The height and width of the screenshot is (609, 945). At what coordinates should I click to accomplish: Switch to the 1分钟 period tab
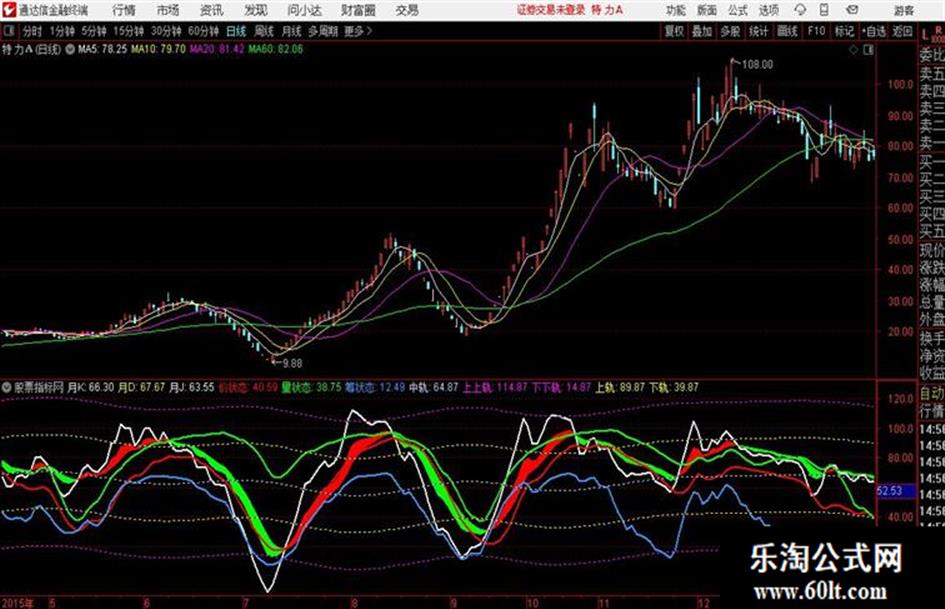tap(61, 31)
